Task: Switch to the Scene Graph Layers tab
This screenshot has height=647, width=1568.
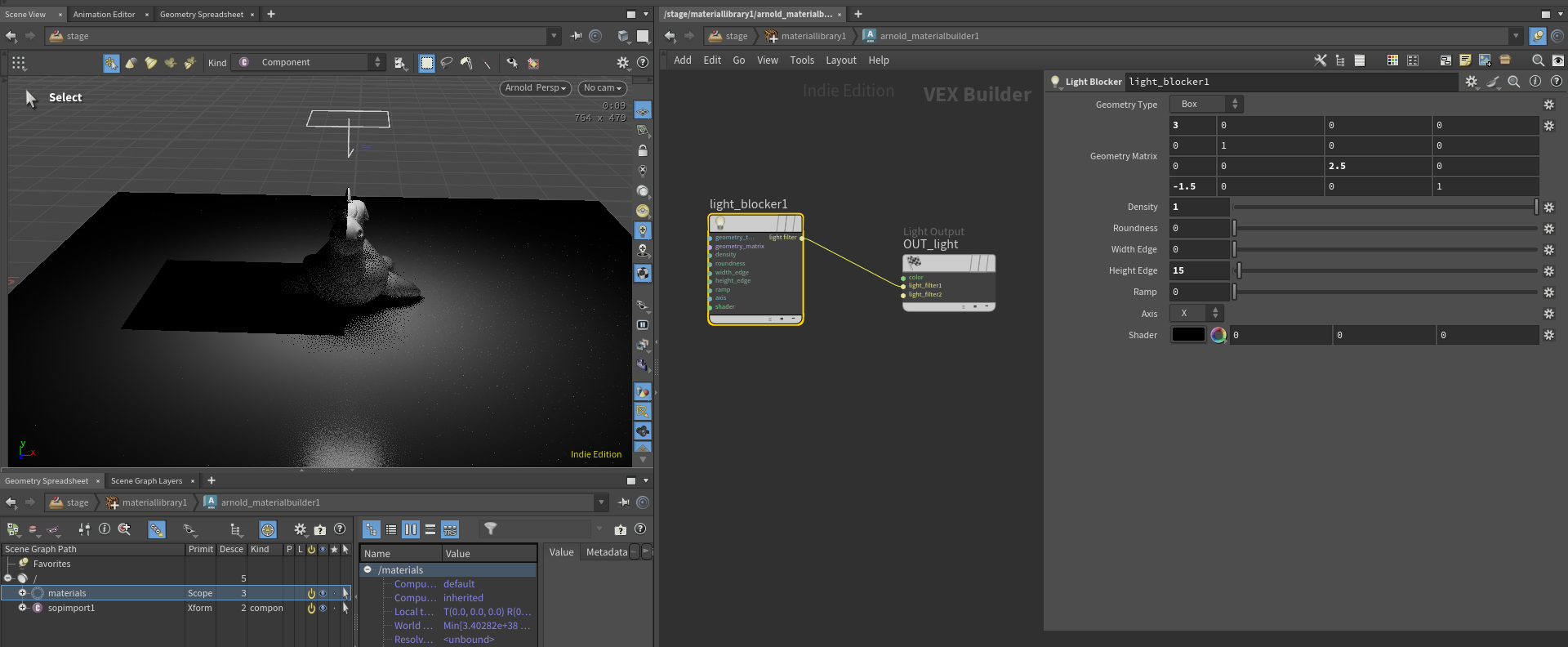Action: [146, 481]
